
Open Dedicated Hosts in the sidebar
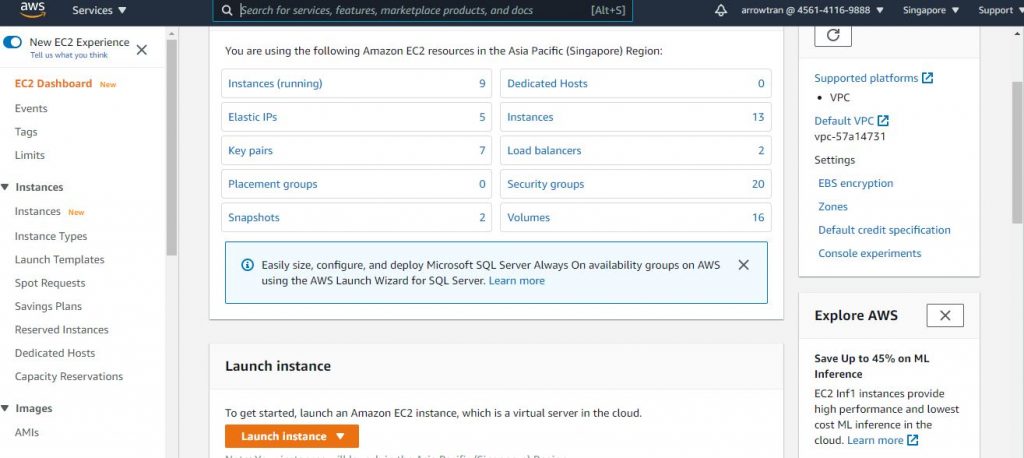pos(55,353)
